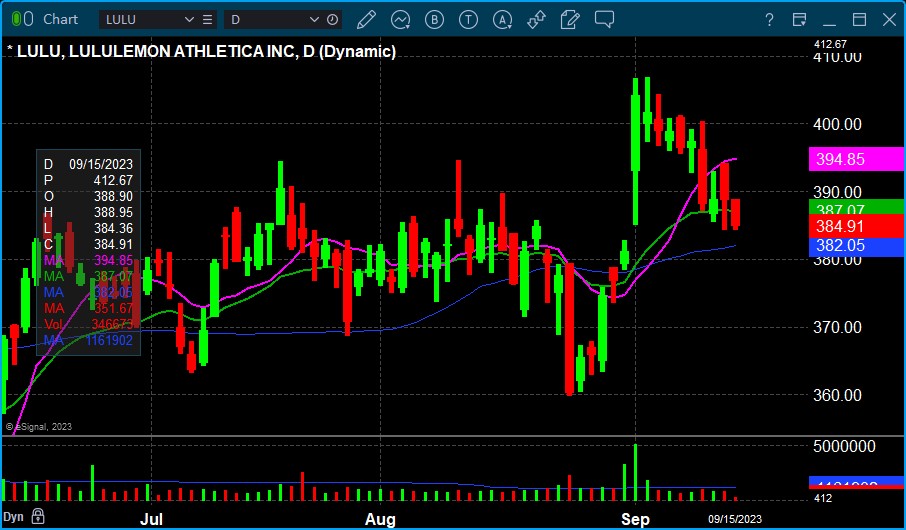Click the 410.00 price axis label
This screenshot has height=530, width=906.
pyautogui.click(x=837, y=57)
